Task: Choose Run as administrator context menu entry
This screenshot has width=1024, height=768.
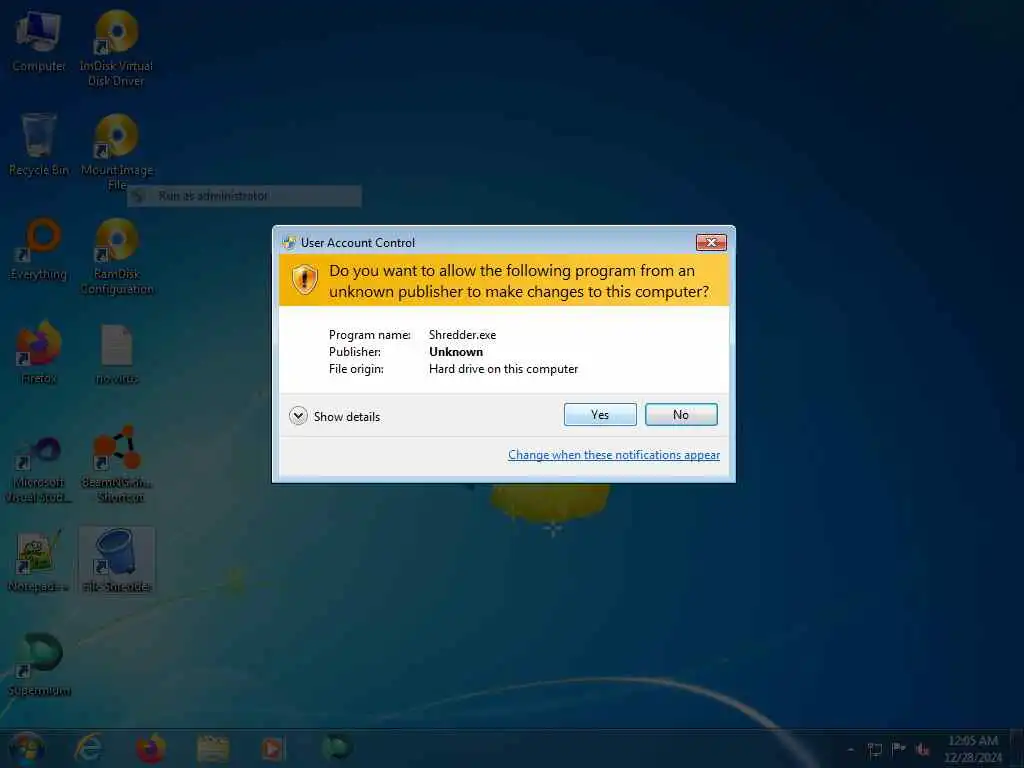Action: tap(244, 196)
